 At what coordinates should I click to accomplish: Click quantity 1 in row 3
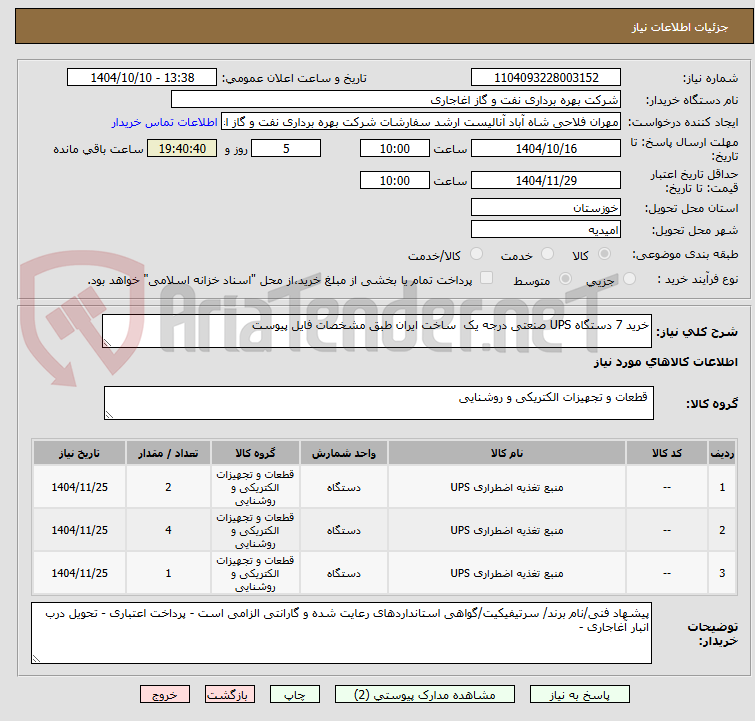coord(168,573)
